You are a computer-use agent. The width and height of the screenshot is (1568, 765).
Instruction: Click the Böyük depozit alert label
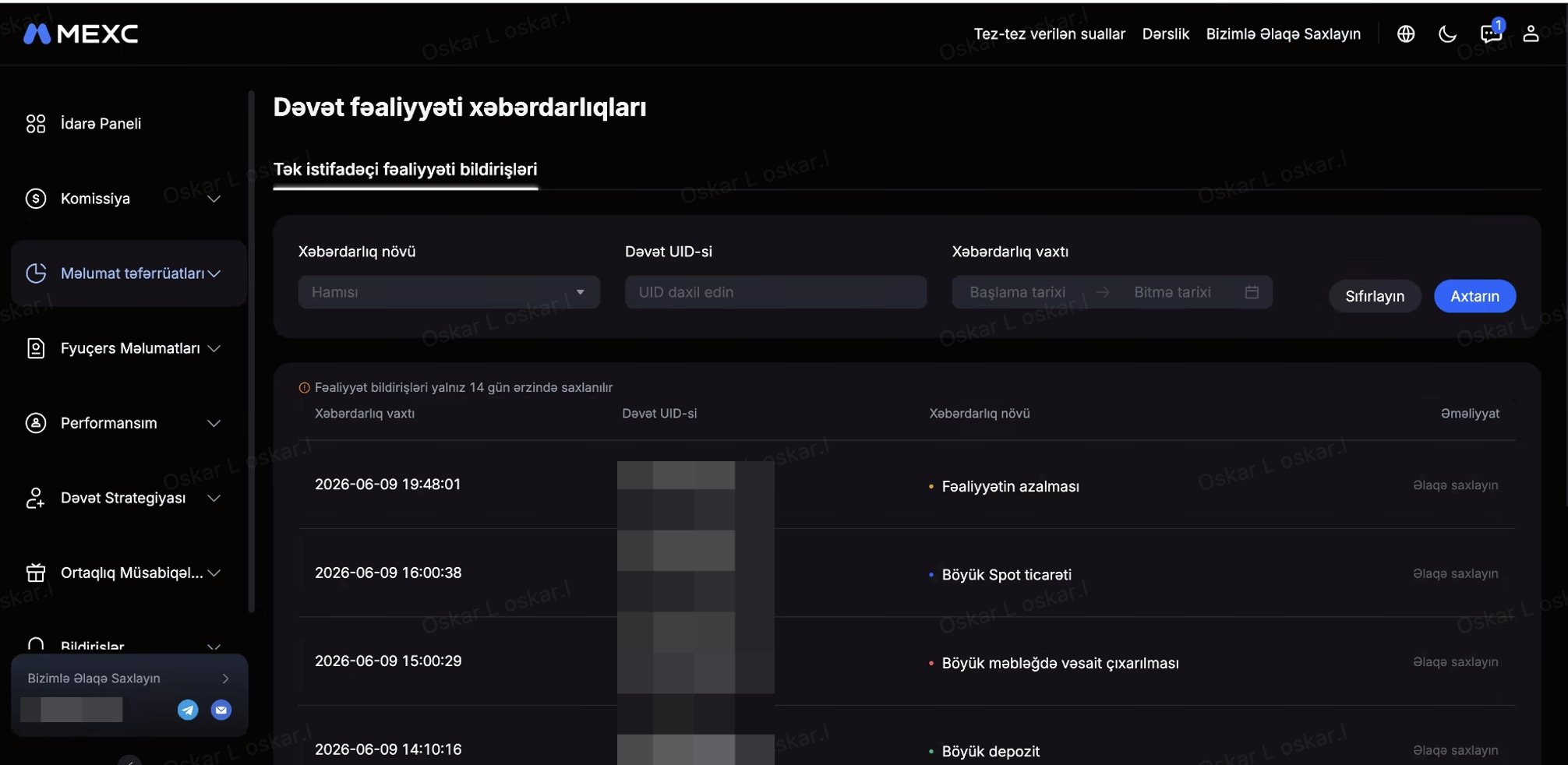(x=991, y=752)
